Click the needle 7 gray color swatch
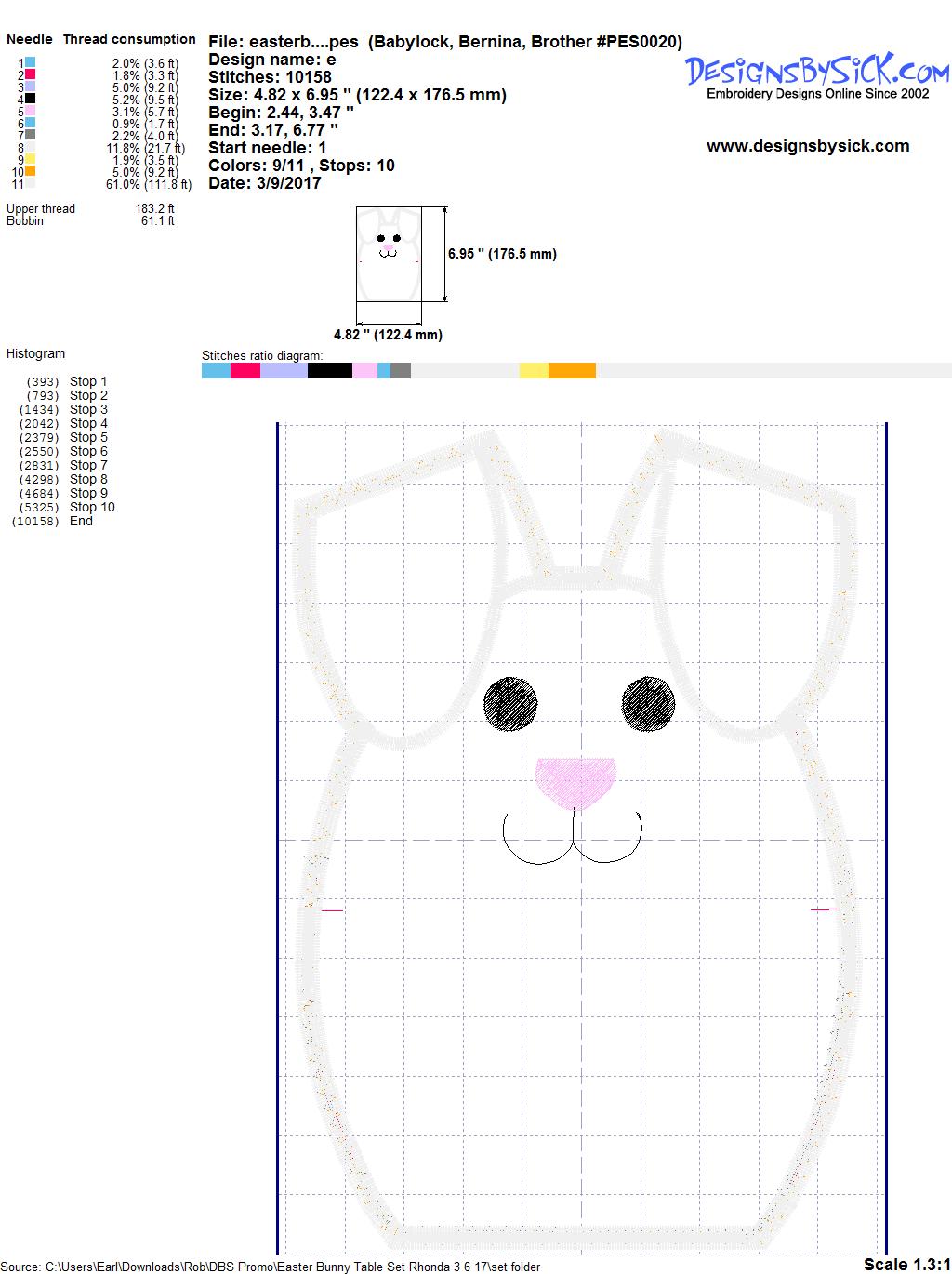The width and height of the screenshot is (952, 1274). (31, 135)
